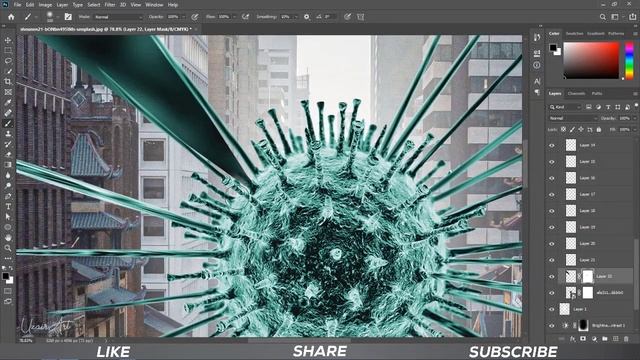Select the Gradient tool
Screen dimensions: 640x360
tap(8, 164)
